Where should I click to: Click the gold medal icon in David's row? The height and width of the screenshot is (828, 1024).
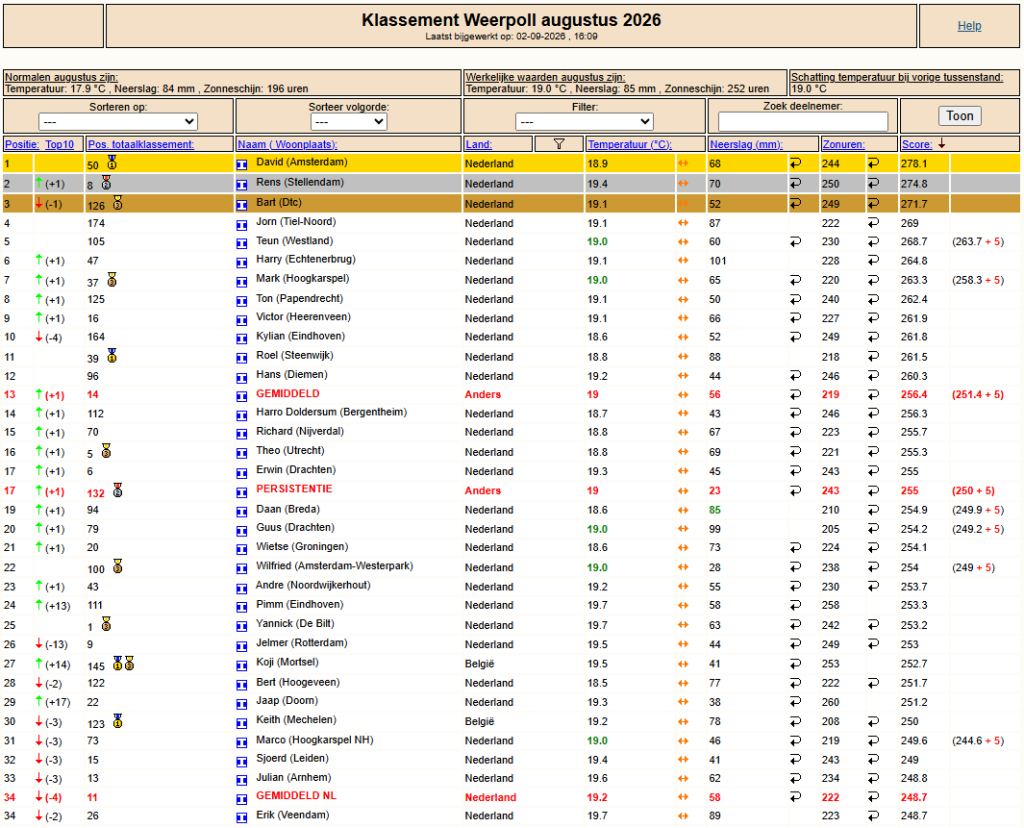112,163
